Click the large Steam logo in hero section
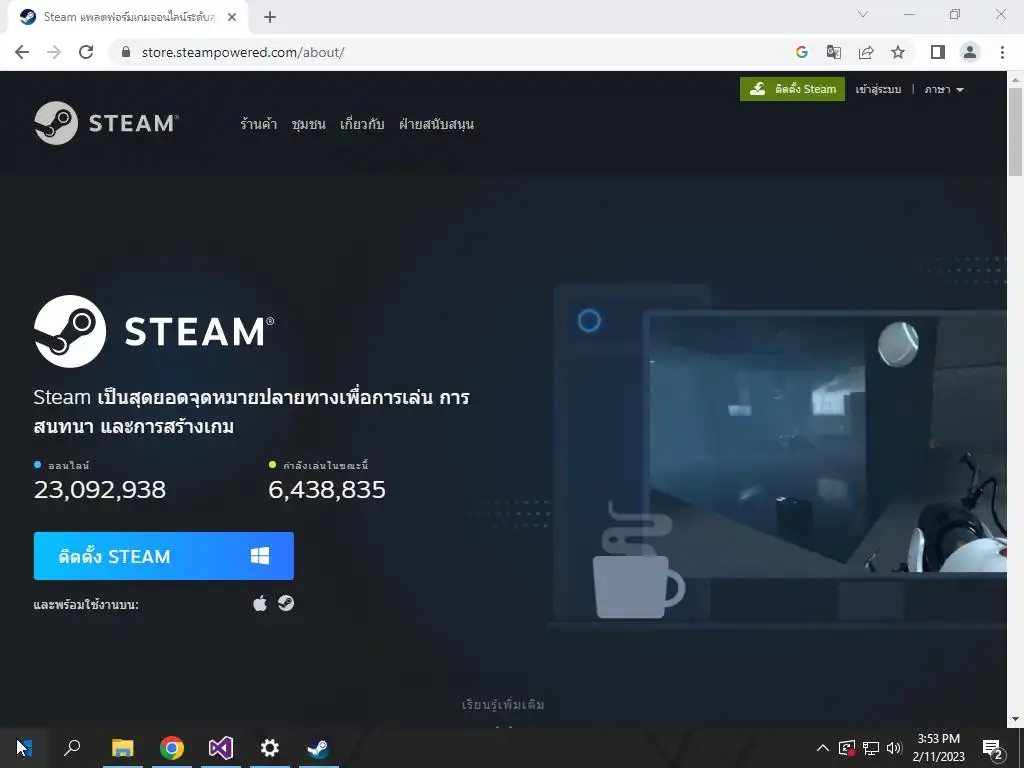 [x=154, y=331]
